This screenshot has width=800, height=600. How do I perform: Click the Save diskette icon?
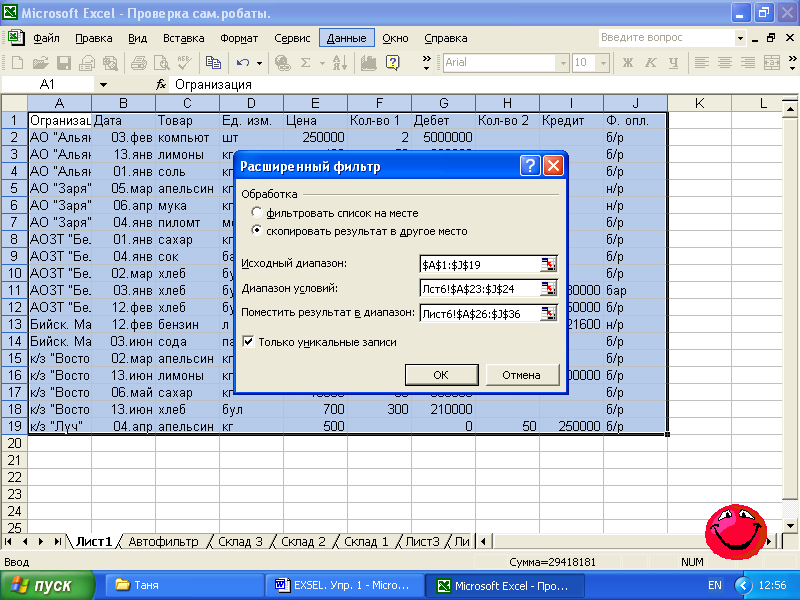tap(64, 62)
